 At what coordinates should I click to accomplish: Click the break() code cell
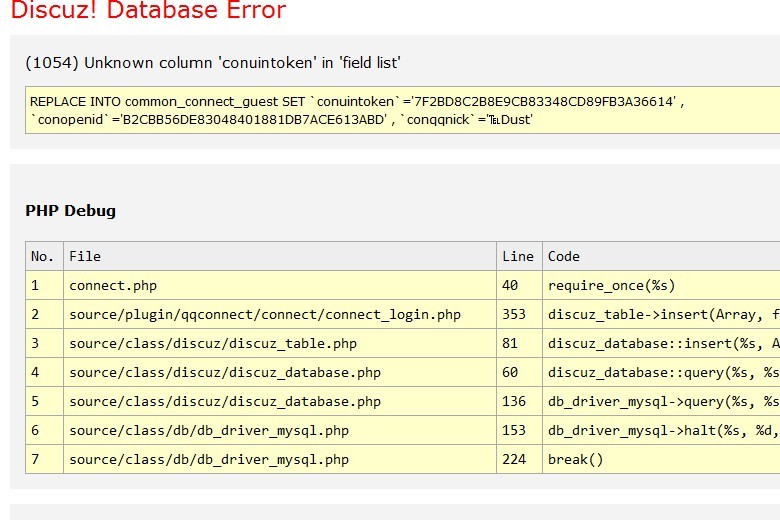coord(576,460)
